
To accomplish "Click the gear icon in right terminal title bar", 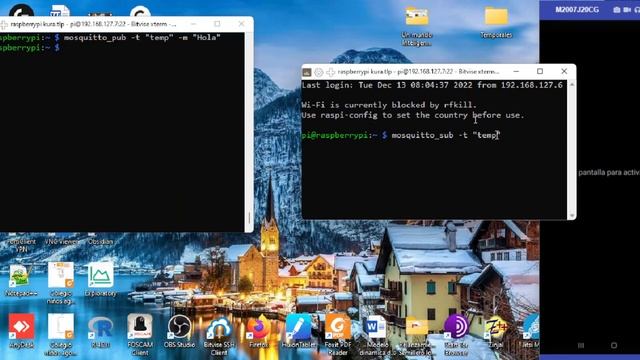I will tap(319, 72).
